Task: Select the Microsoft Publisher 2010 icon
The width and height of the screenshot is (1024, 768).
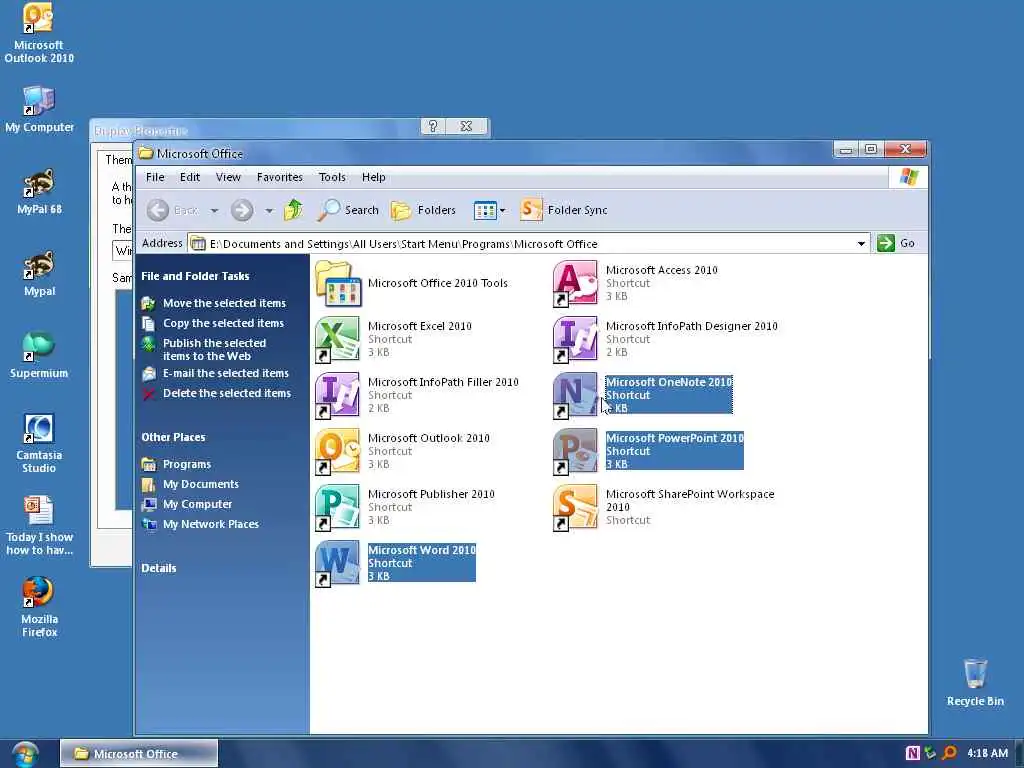Action: point(337,508)
